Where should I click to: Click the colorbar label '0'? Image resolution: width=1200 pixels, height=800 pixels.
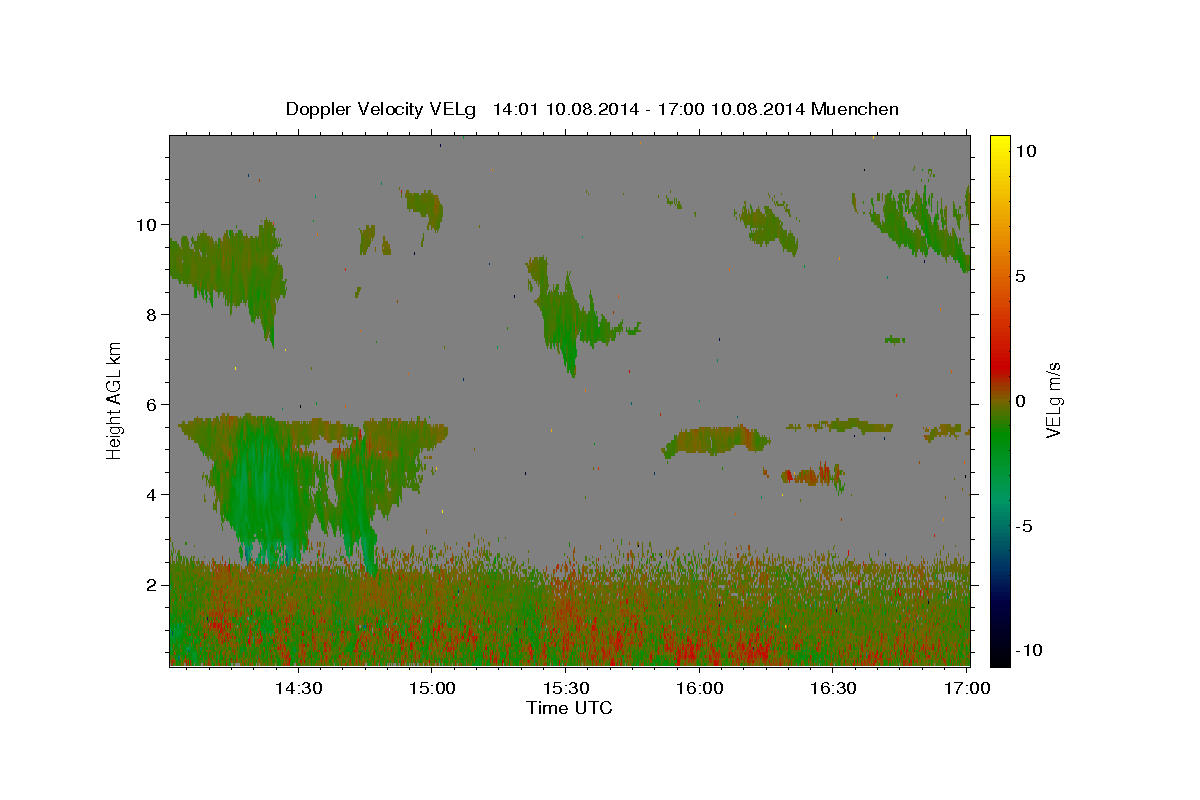point(1022,401)
